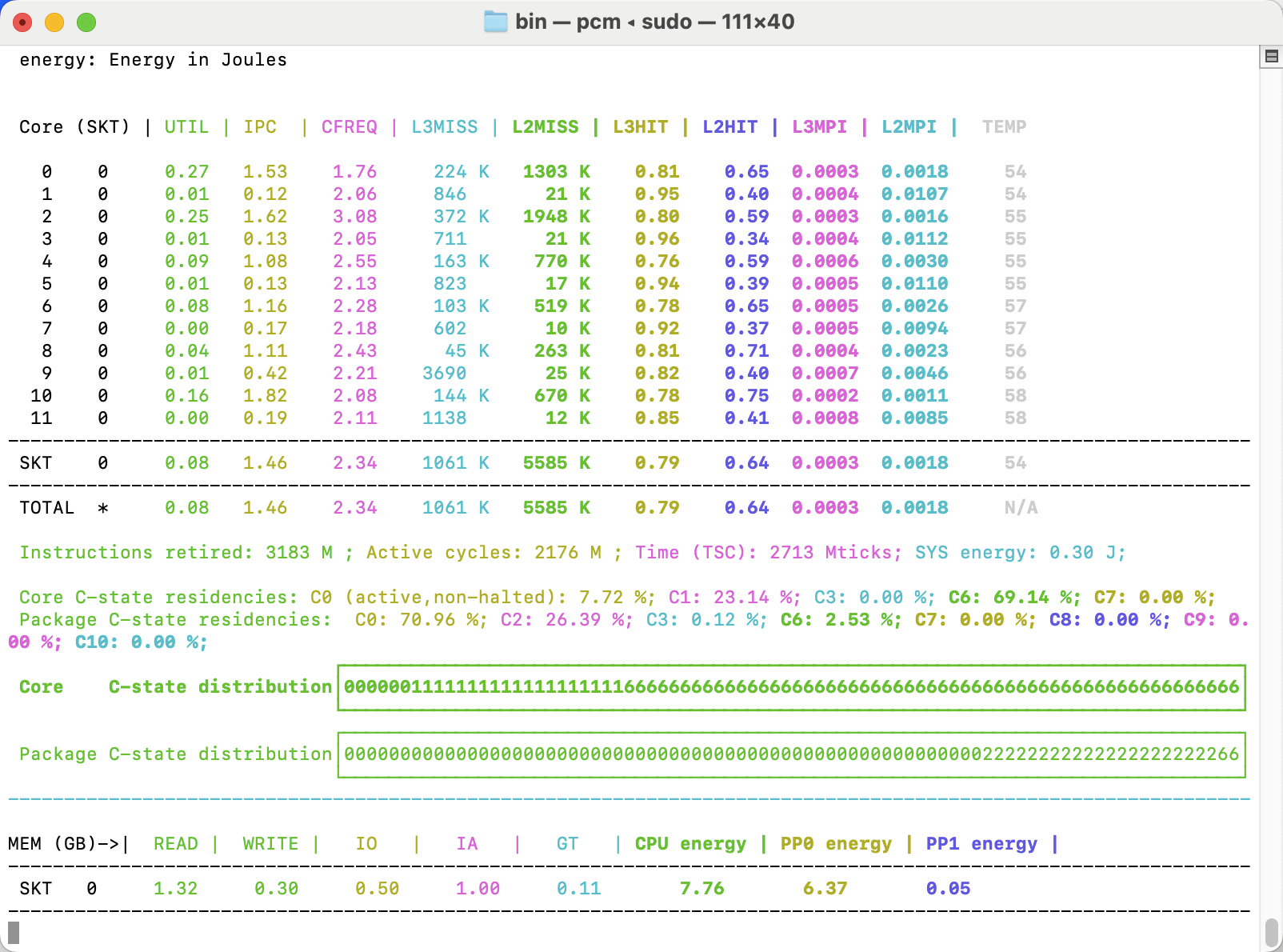Screen dimensions: 1283x952
Task: Click the CPU energy value 7.76
Action: (x=702, y=889)
